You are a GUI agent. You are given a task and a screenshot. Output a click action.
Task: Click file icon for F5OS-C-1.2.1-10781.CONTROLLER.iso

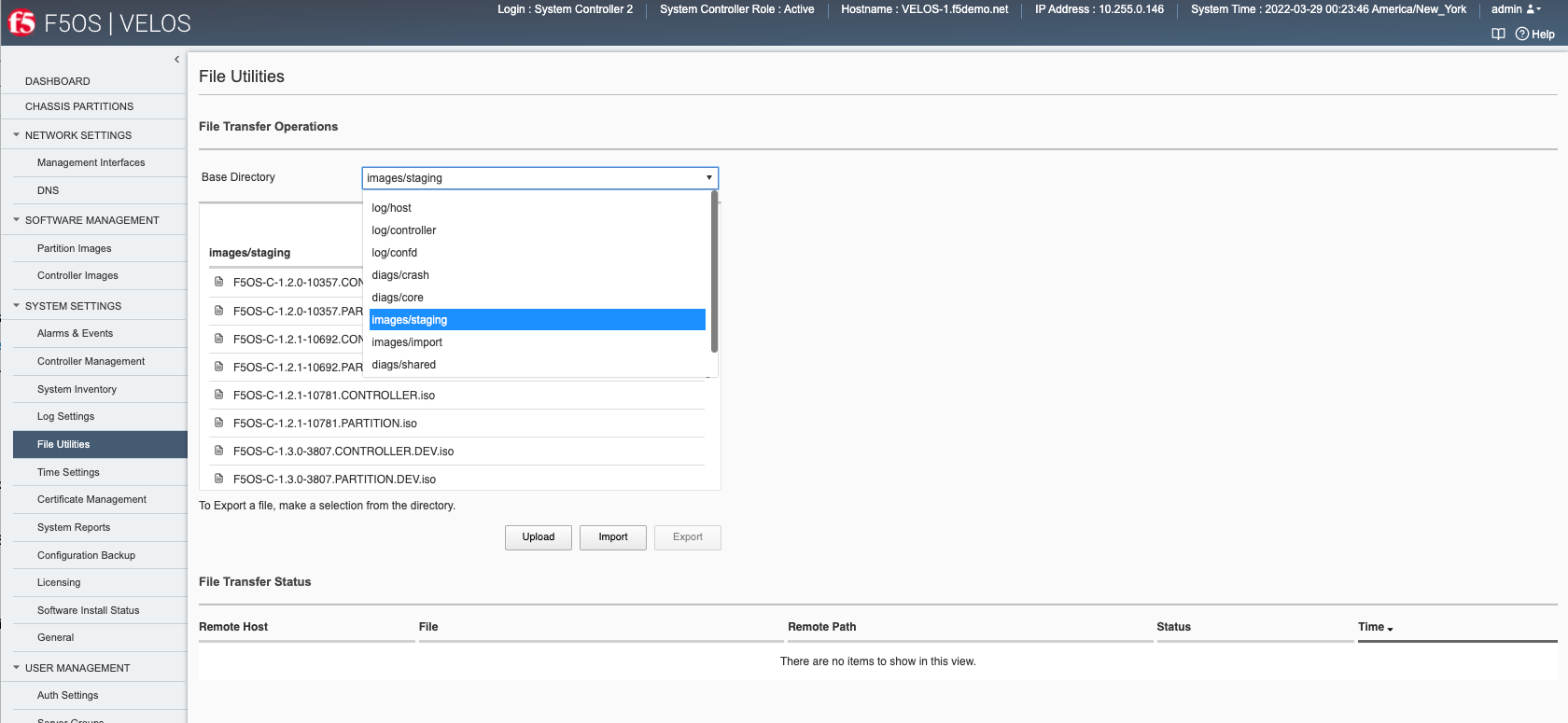(219, 395)
